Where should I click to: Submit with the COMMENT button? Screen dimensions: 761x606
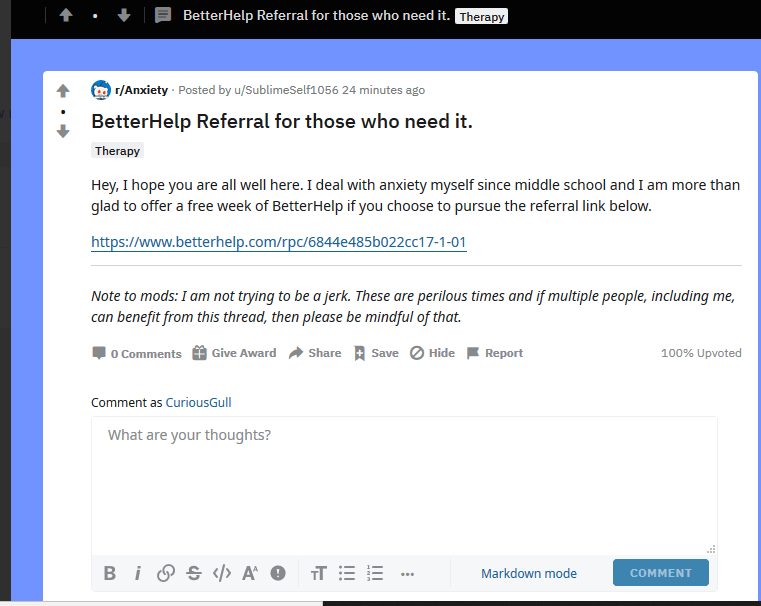660,573
